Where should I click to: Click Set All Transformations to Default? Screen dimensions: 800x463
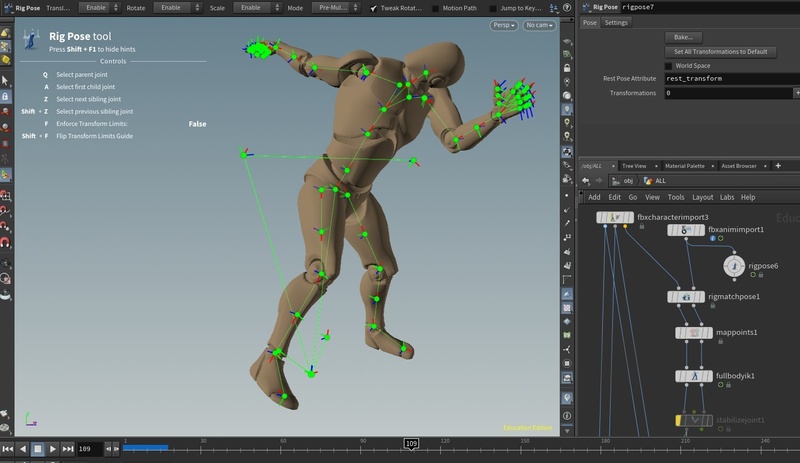pos(720,52)
